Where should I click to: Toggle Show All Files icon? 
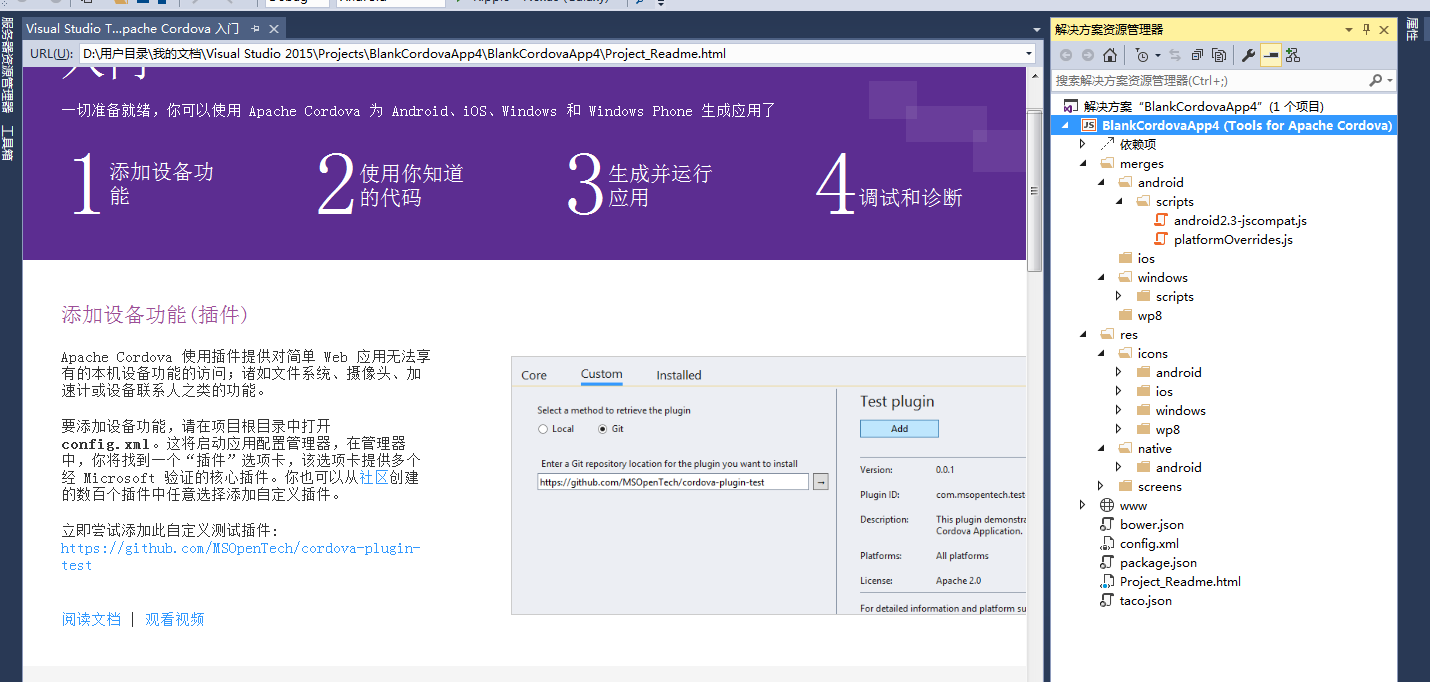(1219, 55)
